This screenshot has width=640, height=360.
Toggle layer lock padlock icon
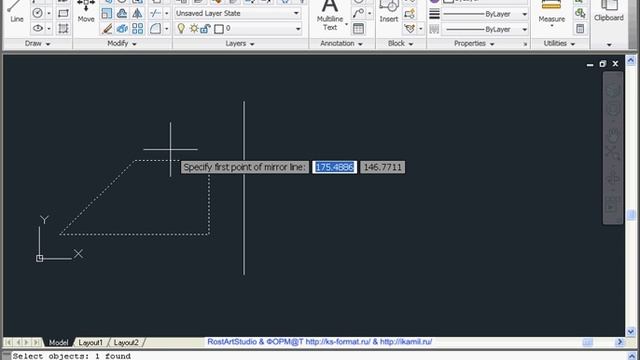[x=205, y=29]
